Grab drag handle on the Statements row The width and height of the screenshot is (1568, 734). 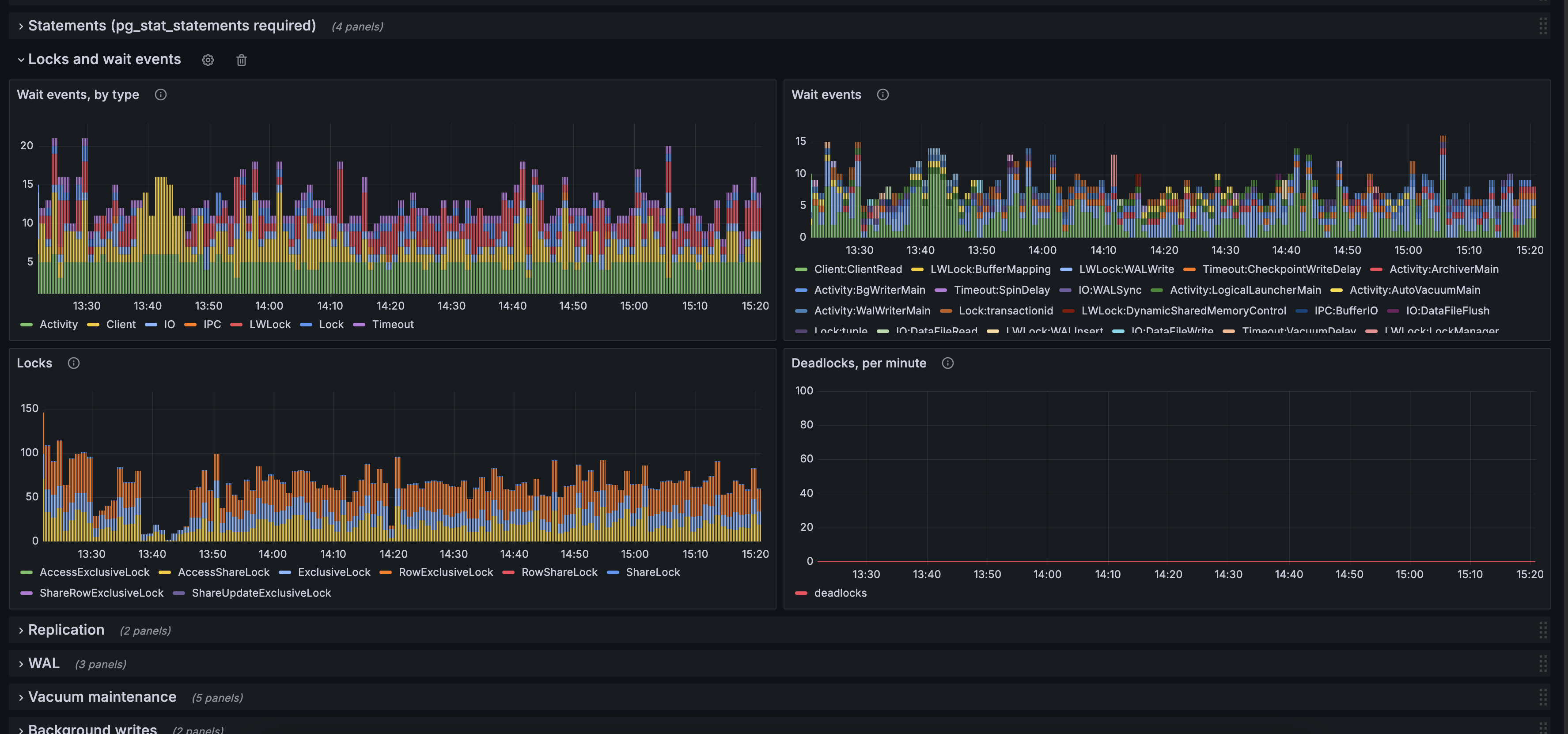click(1542, 26)
